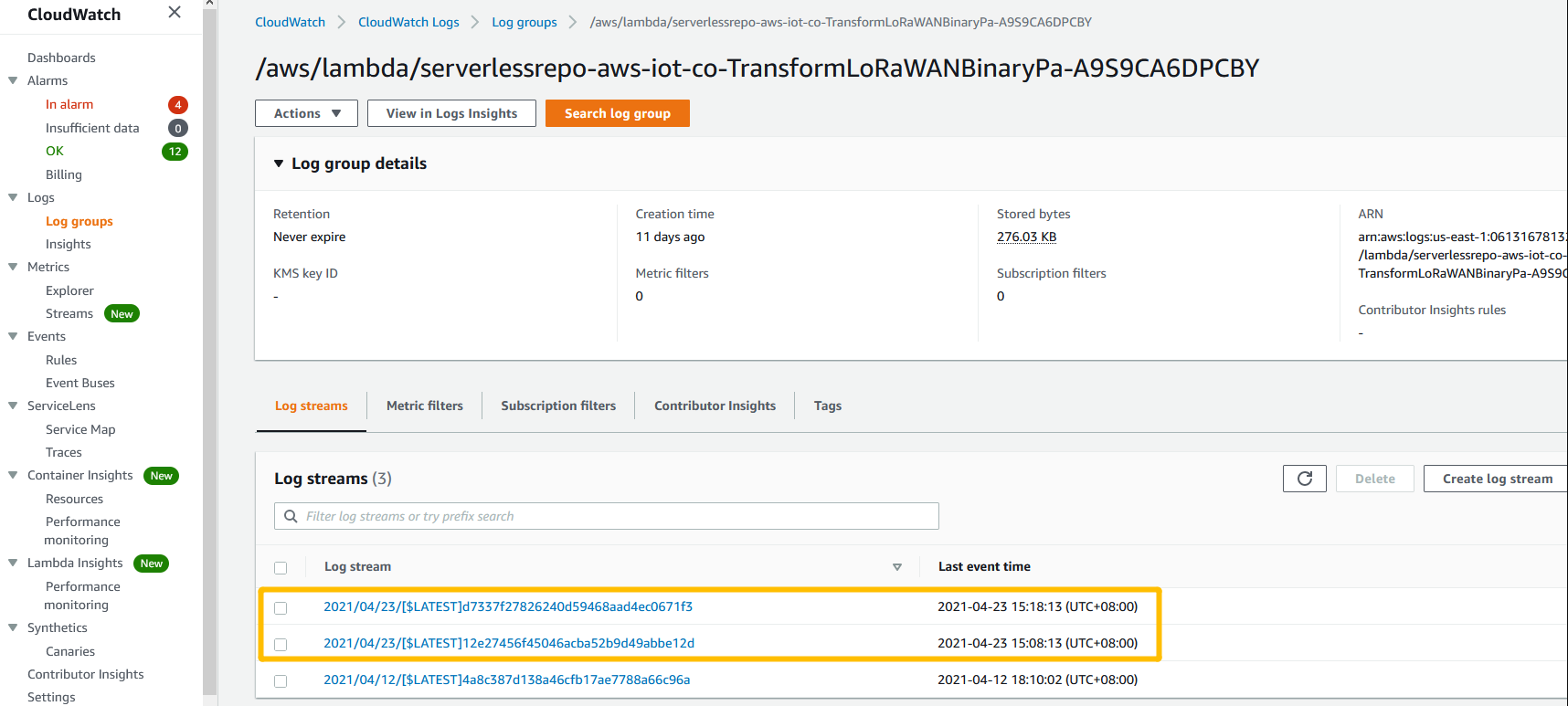Viewport: 1568px width, 706px height.
Task: Open the Subscription filters tab
Action: point(558,406)
